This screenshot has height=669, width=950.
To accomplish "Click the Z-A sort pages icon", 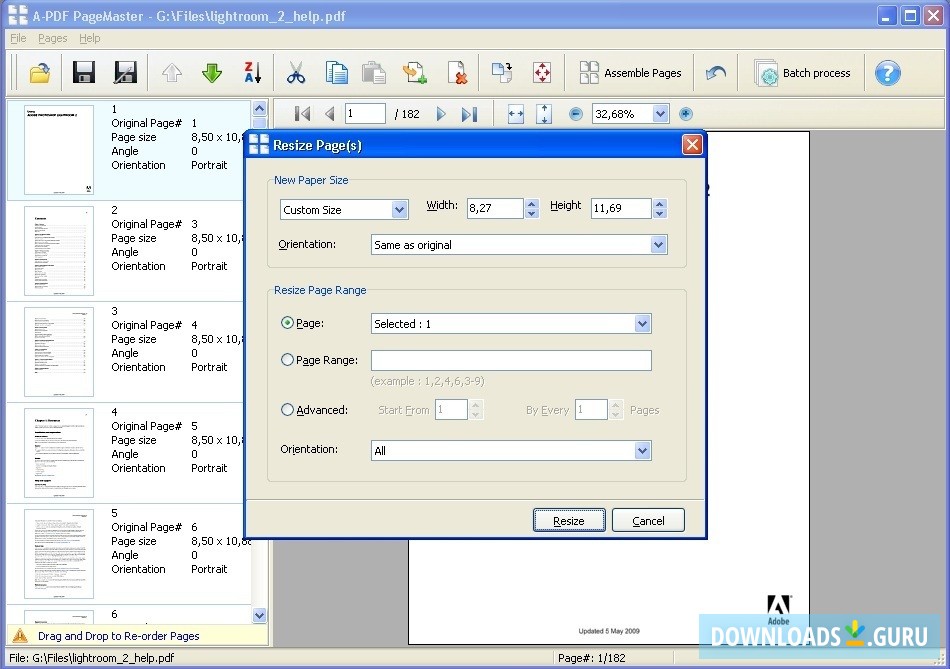I will [x=251, y=72].
